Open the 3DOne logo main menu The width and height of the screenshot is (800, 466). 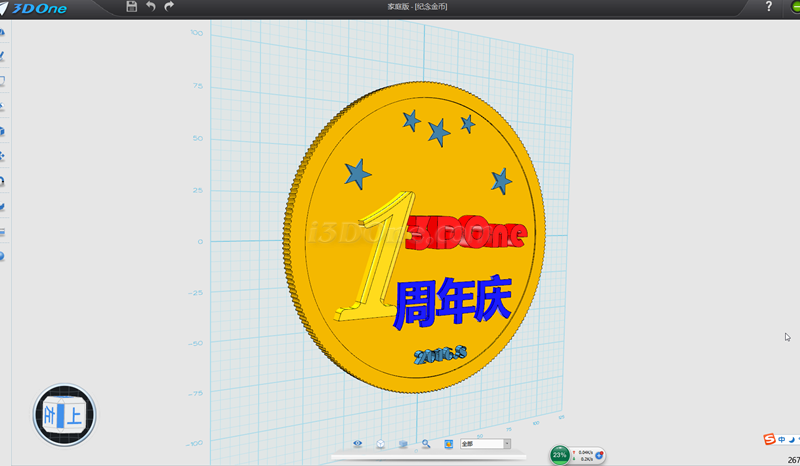40,8
